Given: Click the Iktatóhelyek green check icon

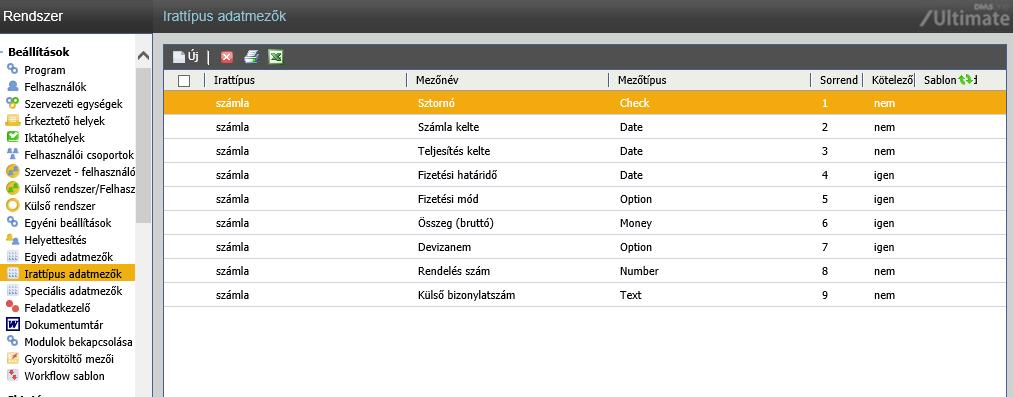Looking at the screenshot, I should click(x=12, y=137).
